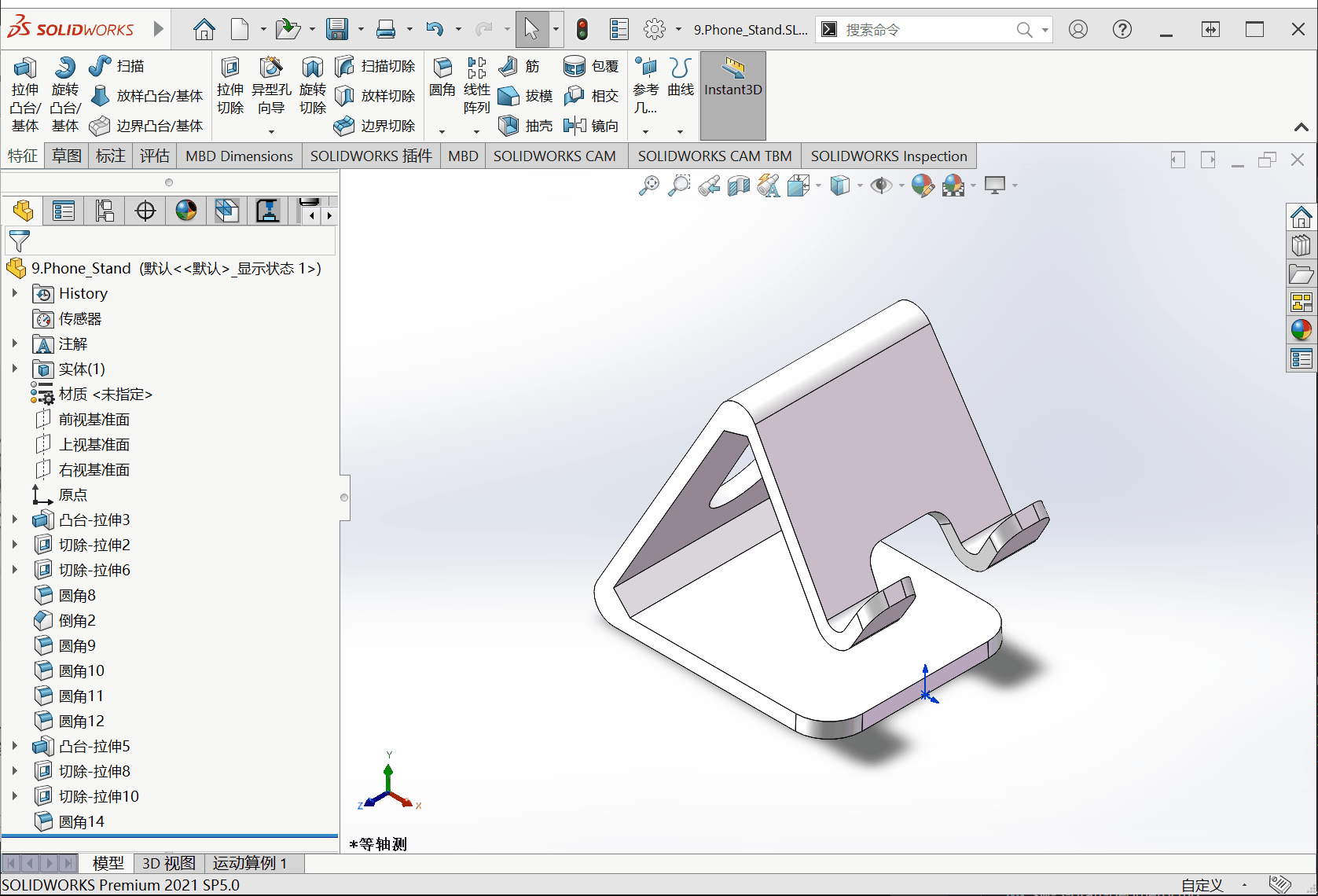
Task: Select the Extruded Boss/Base (拉伸凸台/基体) tool
Action: tap(24, 94)
